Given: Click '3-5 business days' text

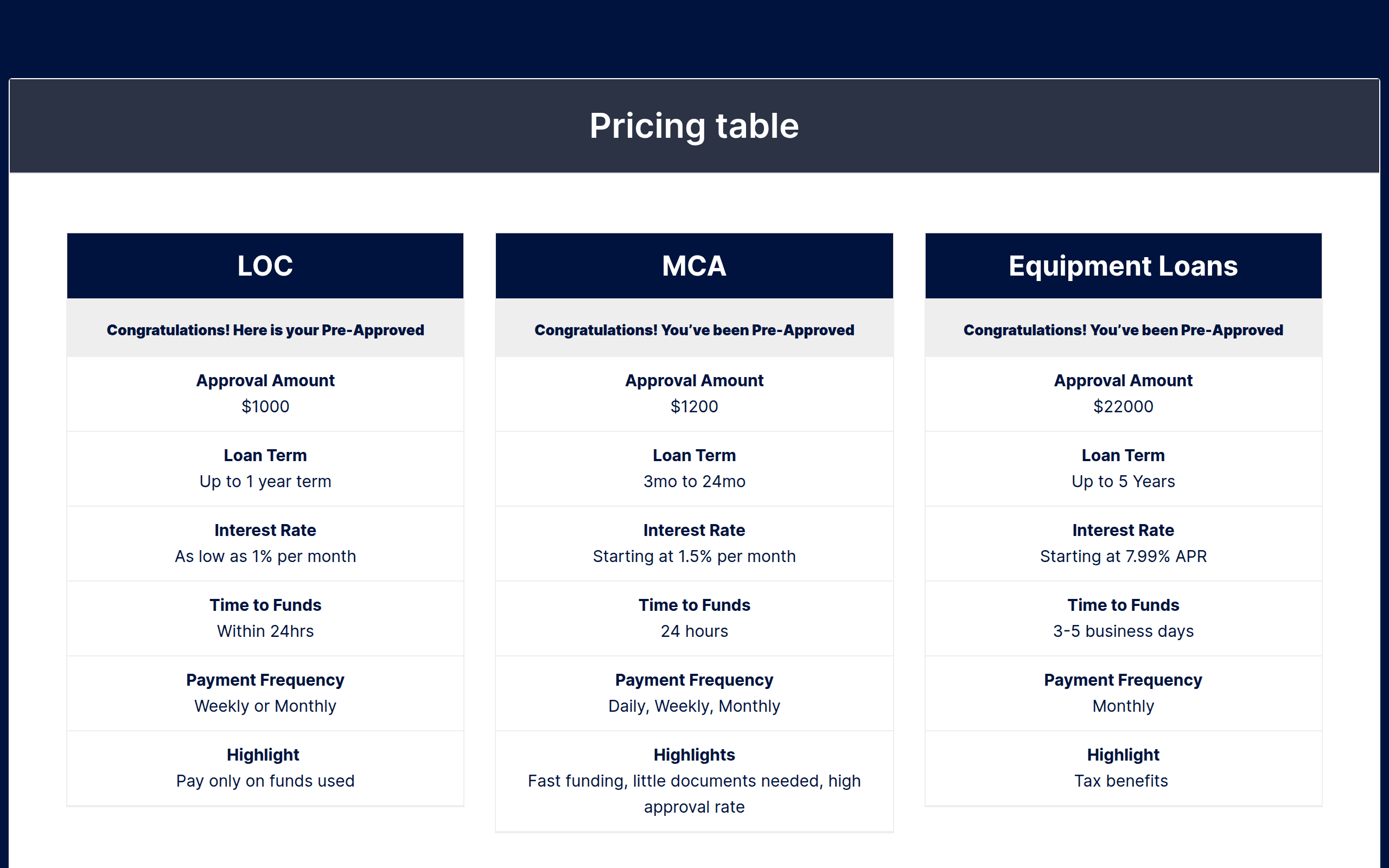Looking at the screenshot, I should [1123, 631].
